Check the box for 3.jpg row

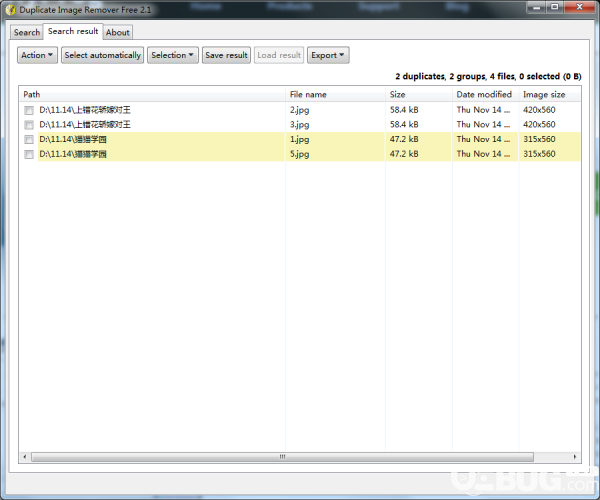pos(29,125)
